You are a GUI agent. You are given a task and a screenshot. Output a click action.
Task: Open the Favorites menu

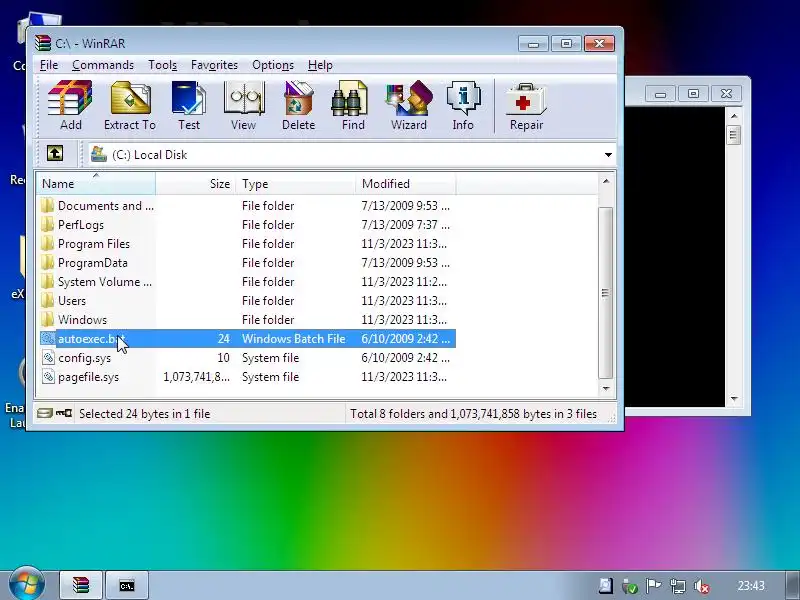(x=214, y=65)
